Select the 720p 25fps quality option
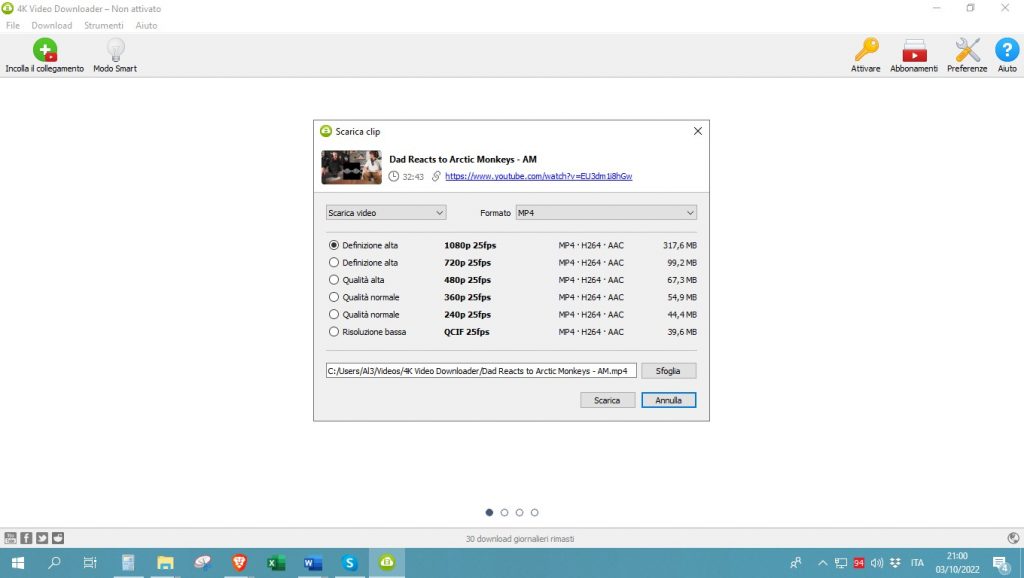The width and height of the screenshot is (1024, 578). click(x=334, y=263)
